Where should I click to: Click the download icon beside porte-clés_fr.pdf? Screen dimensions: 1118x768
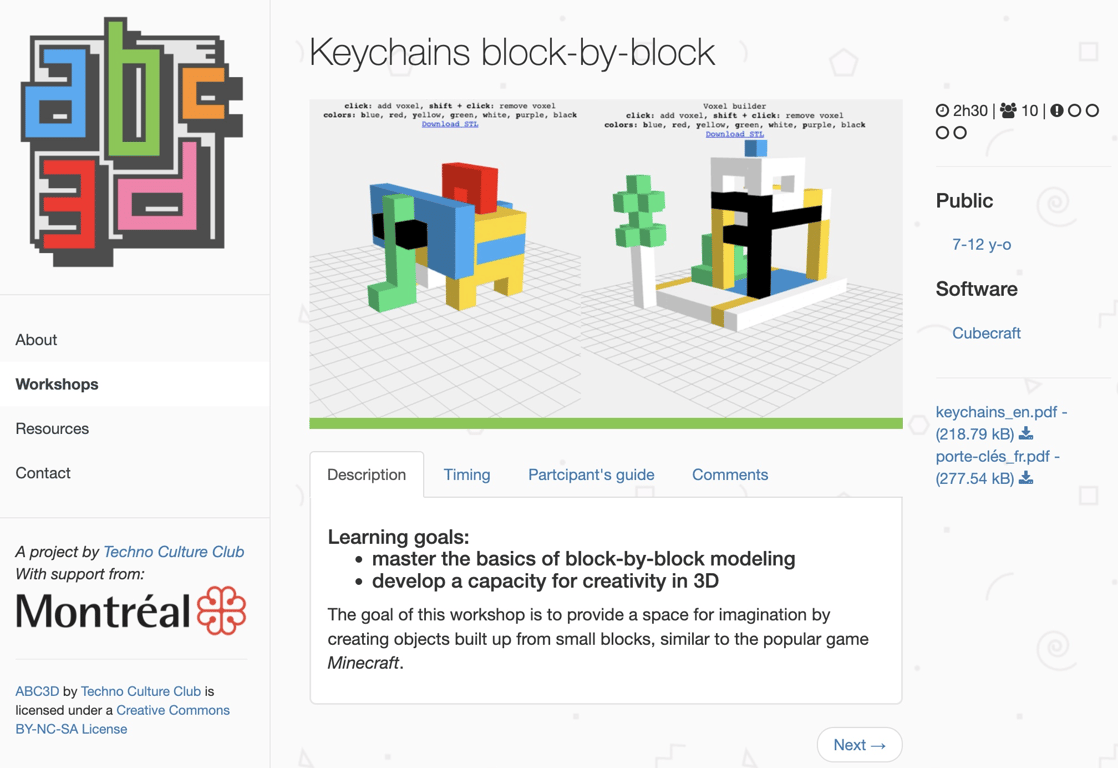point(1026,478)
